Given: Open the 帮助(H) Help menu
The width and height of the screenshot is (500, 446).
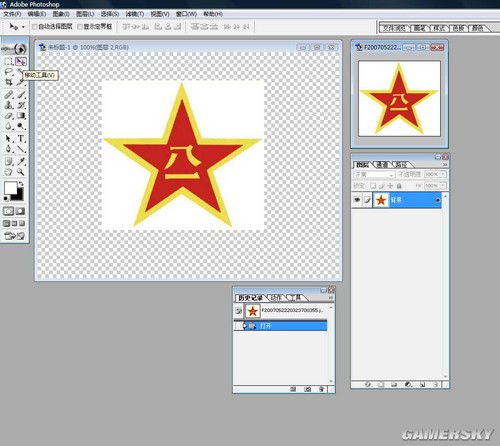Looking at the screenshot, I should point(213,14).
